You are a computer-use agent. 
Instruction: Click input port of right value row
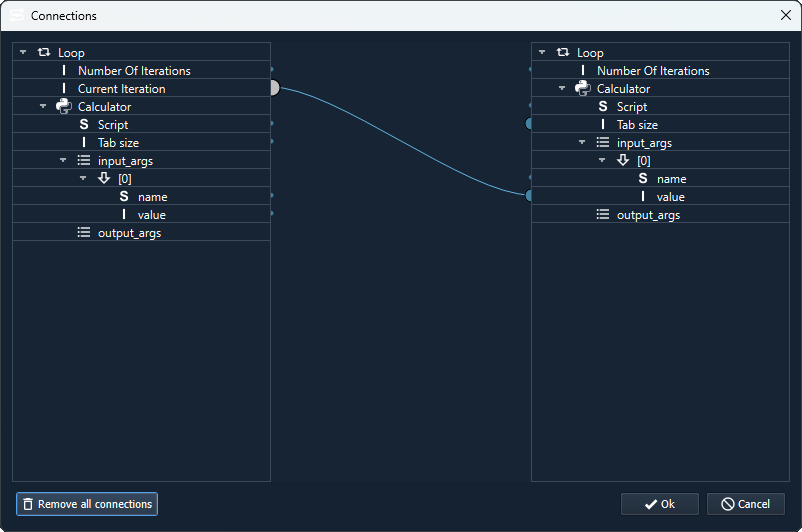point(529,195)
